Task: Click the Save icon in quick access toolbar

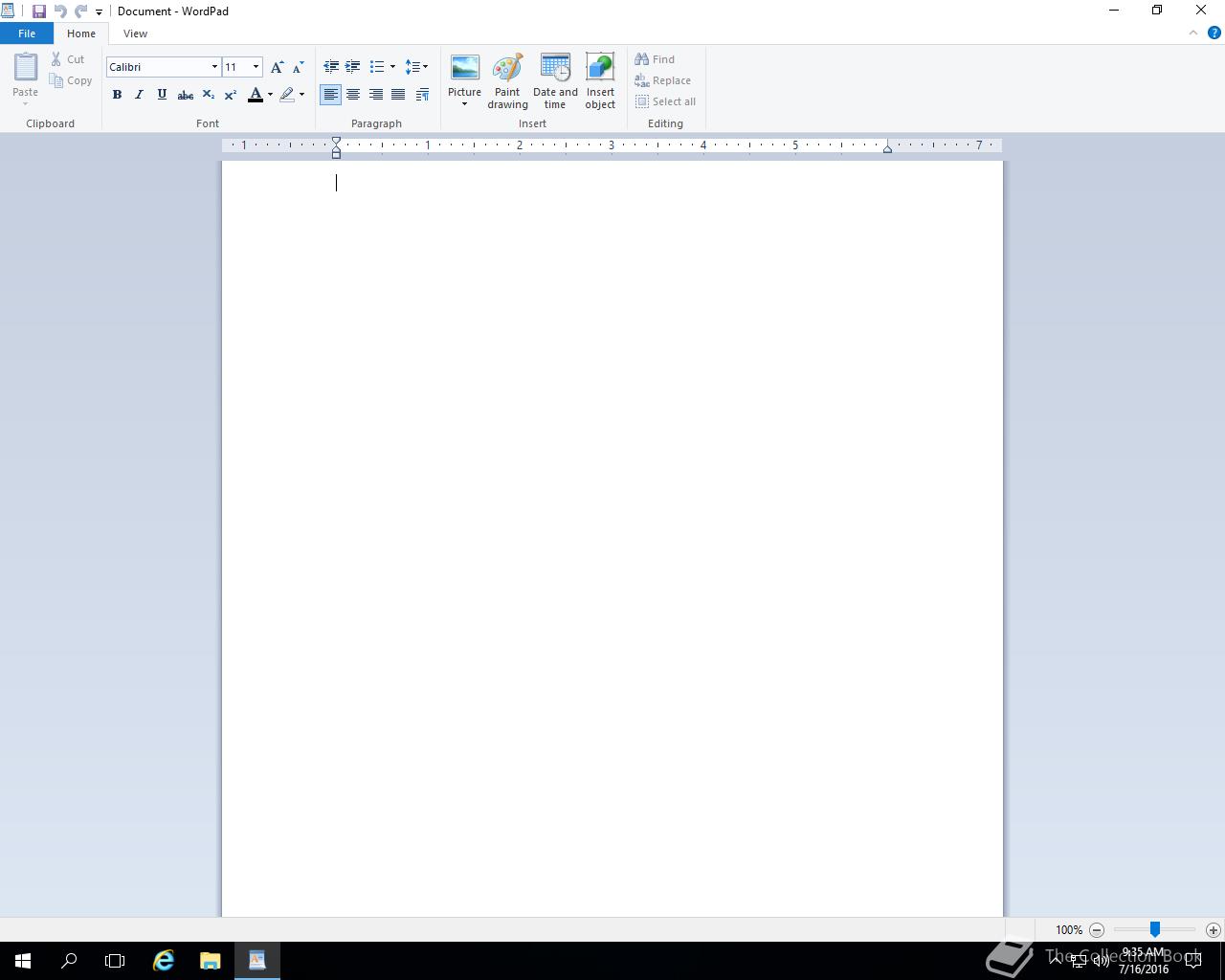Action: [39, 11]
